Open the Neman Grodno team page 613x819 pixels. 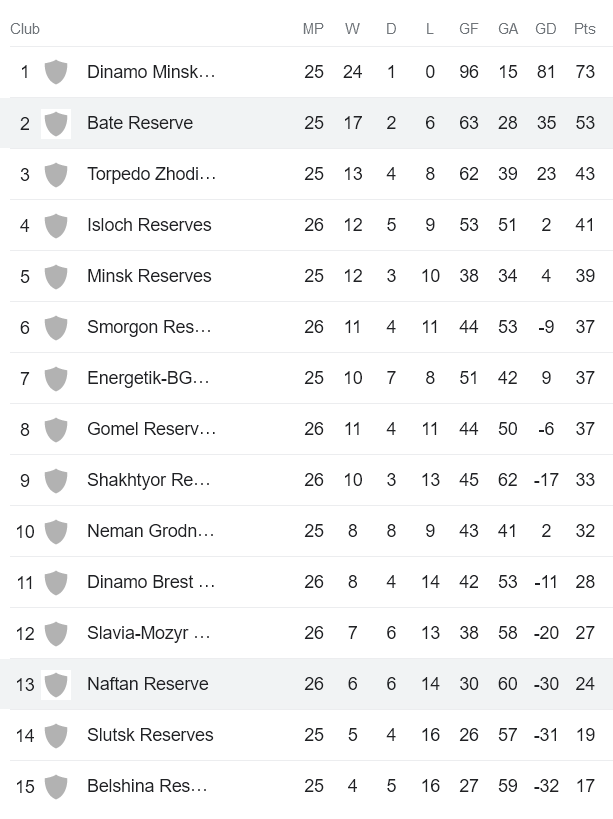(x=151, y=530)
